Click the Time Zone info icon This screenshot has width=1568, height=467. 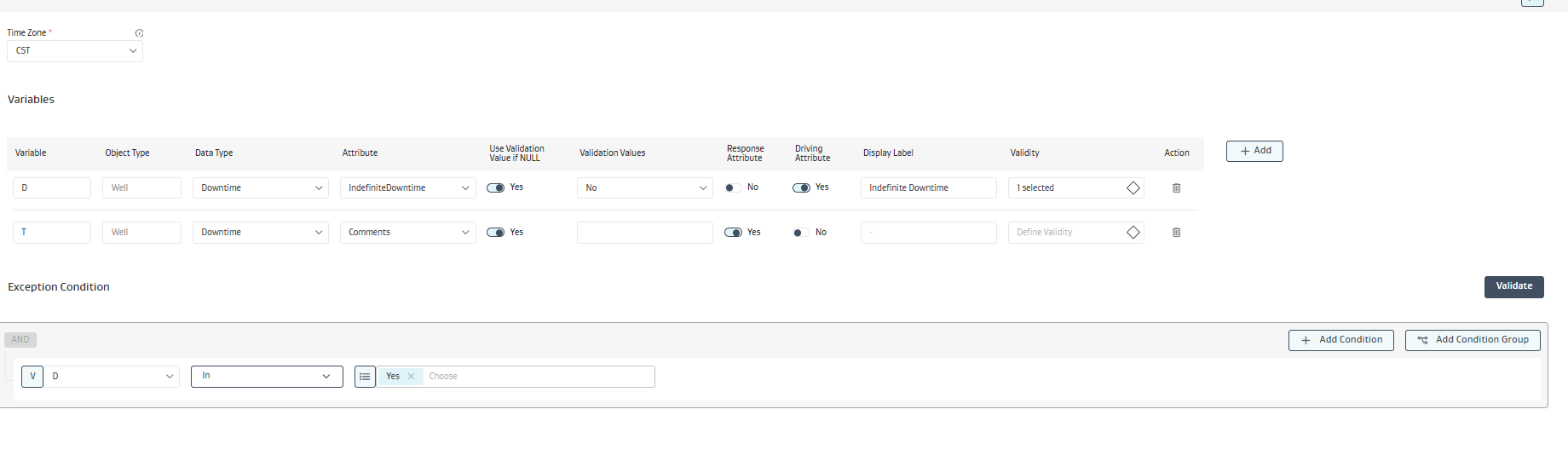pos(139,33)
